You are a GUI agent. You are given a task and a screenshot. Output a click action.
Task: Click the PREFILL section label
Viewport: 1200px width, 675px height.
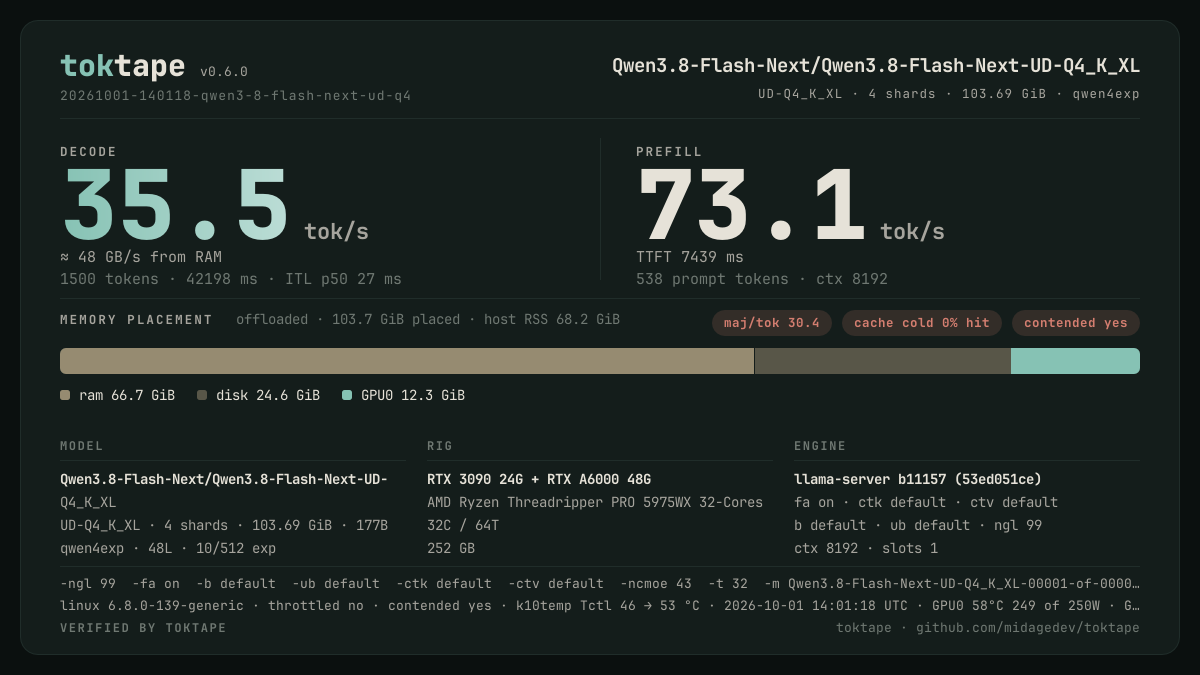coord(669,152)
